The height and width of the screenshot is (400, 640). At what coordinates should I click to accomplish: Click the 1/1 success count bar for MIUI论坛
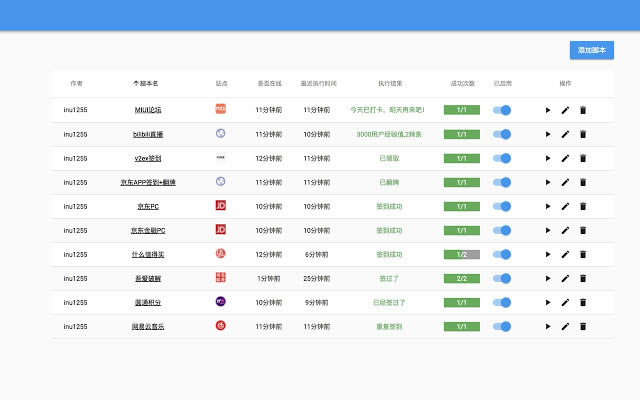point(462,110)
